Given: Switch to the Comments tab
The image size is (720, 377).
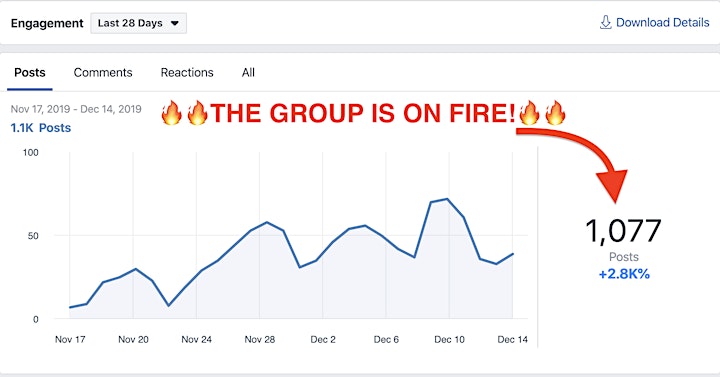Looking at the screenshot, I should click(x=103, y=72).
